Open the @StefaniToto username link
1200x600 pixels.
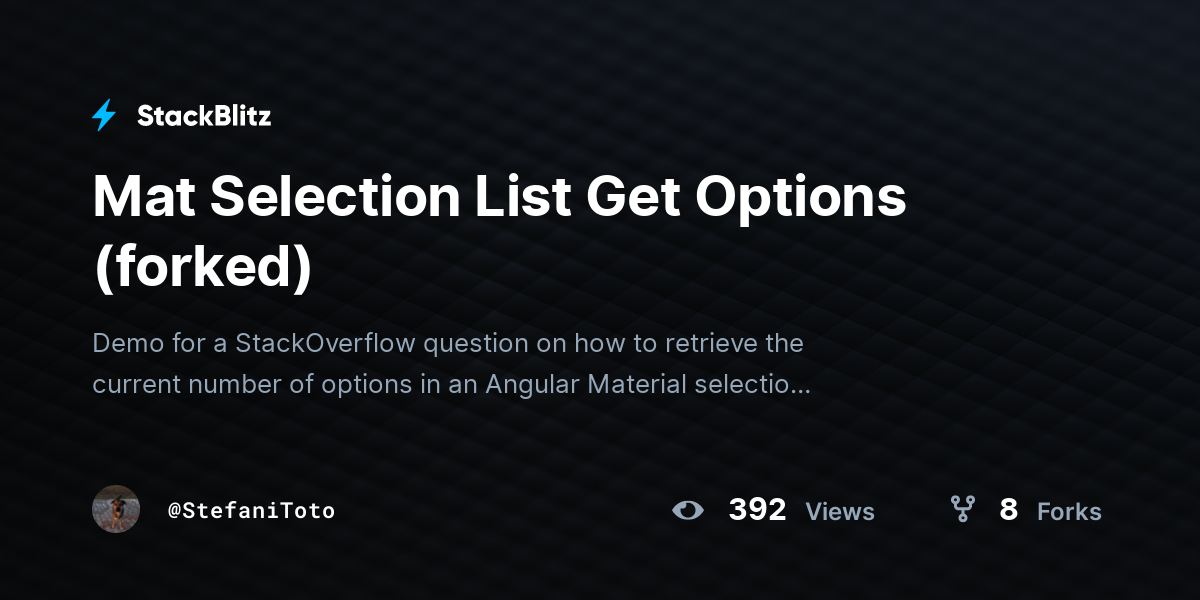(x=251, y=511)
